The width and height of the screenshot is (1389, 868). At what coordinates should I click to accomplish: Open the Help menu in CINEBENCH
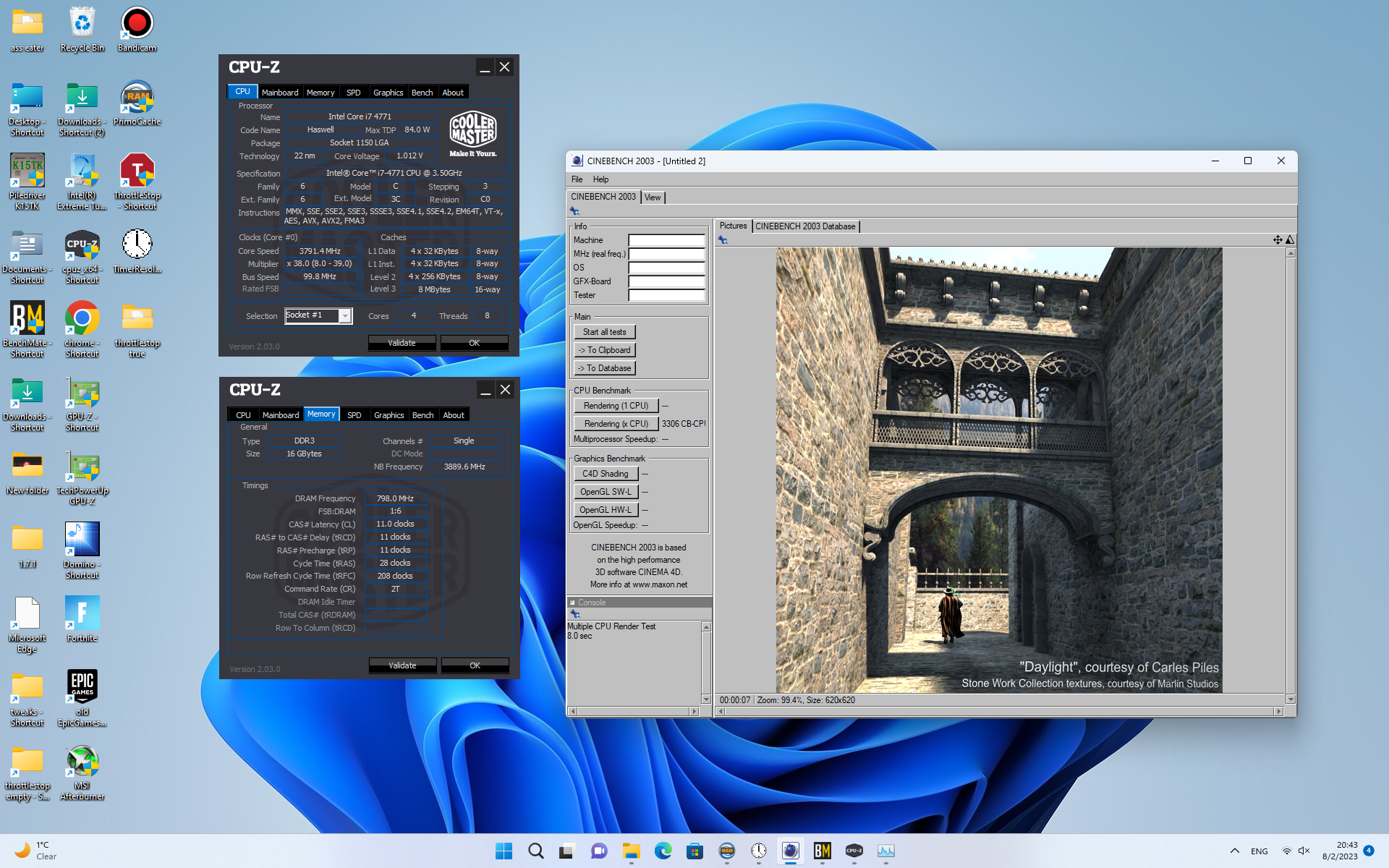(600, 179)
